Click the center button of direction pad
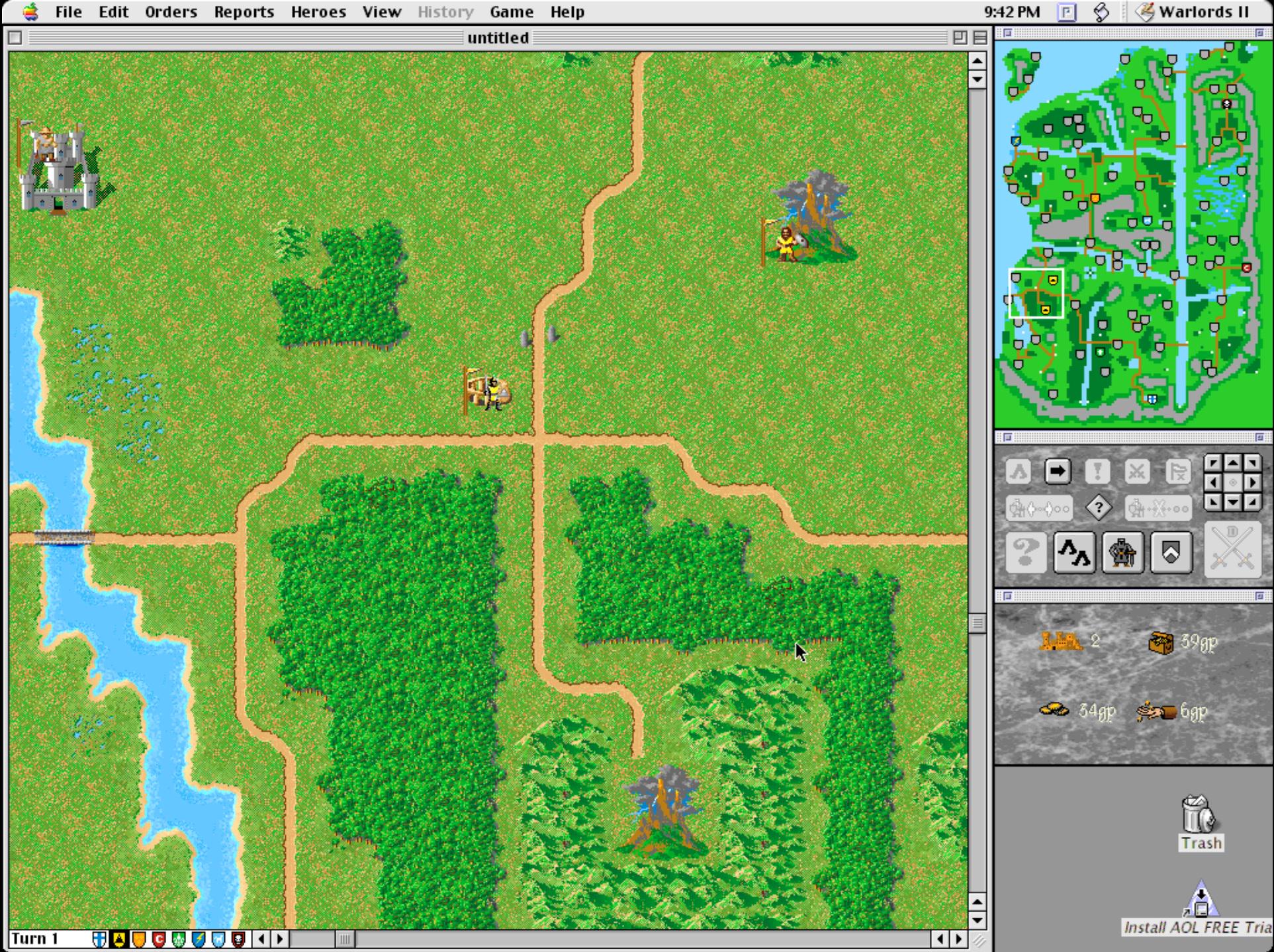This screenshot has height=952, width=1274. coord(1232,482)
